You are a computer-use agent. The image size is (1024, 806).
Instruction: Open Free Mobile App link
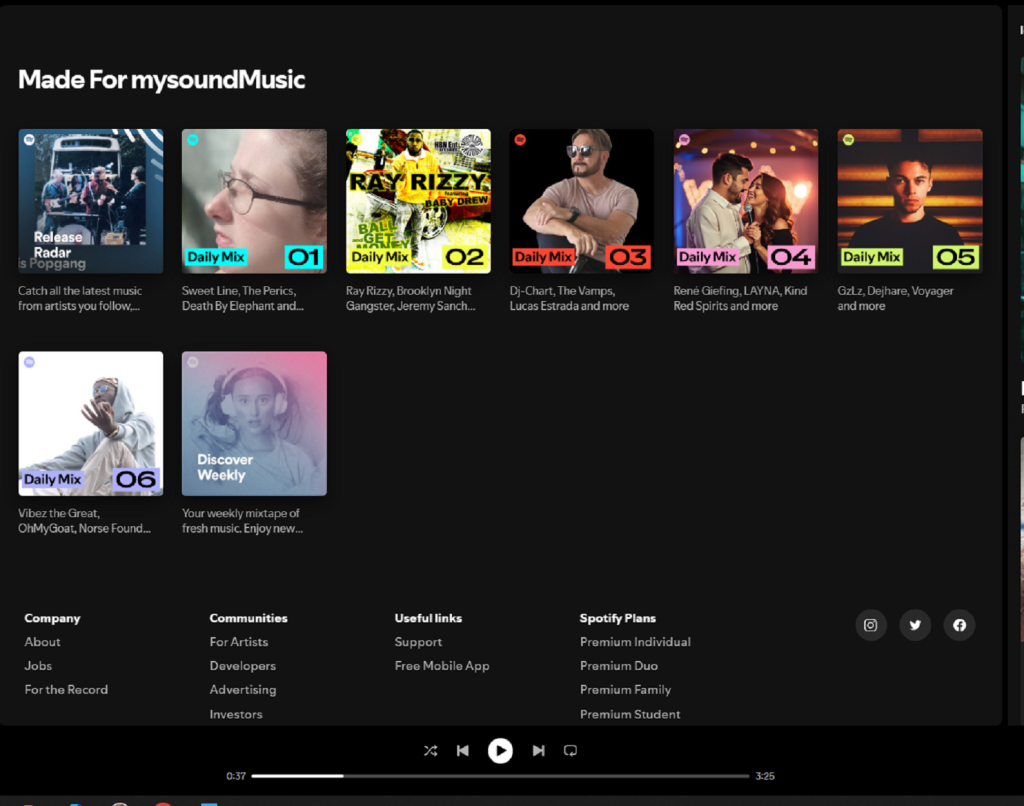[441, 666]
